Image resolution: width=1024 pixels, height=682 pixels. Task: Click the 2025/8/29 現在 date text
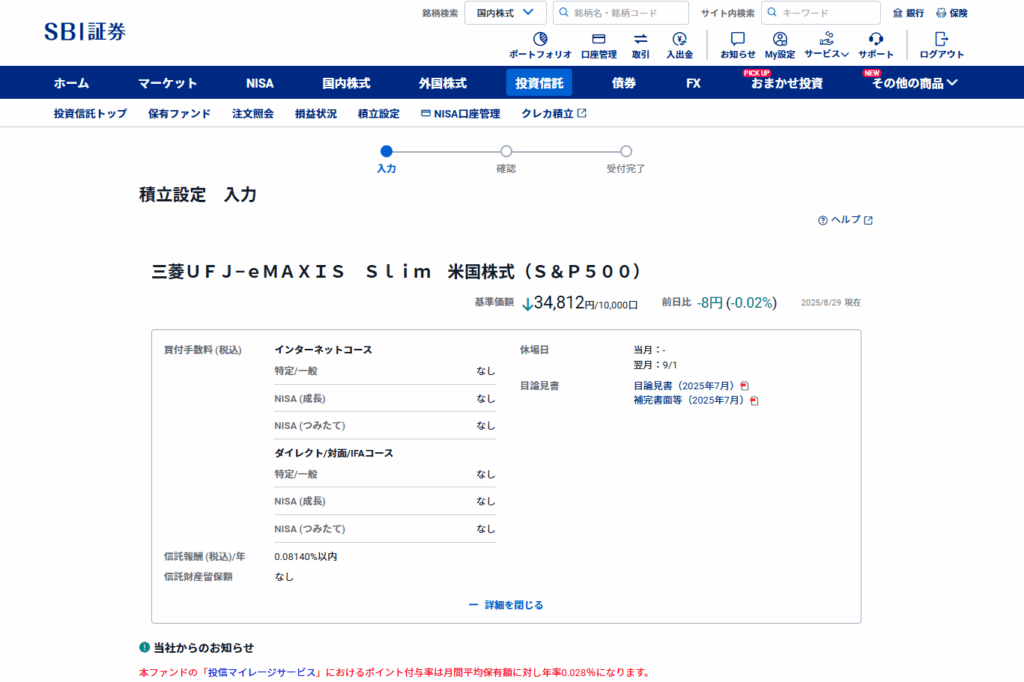[831, 302]
